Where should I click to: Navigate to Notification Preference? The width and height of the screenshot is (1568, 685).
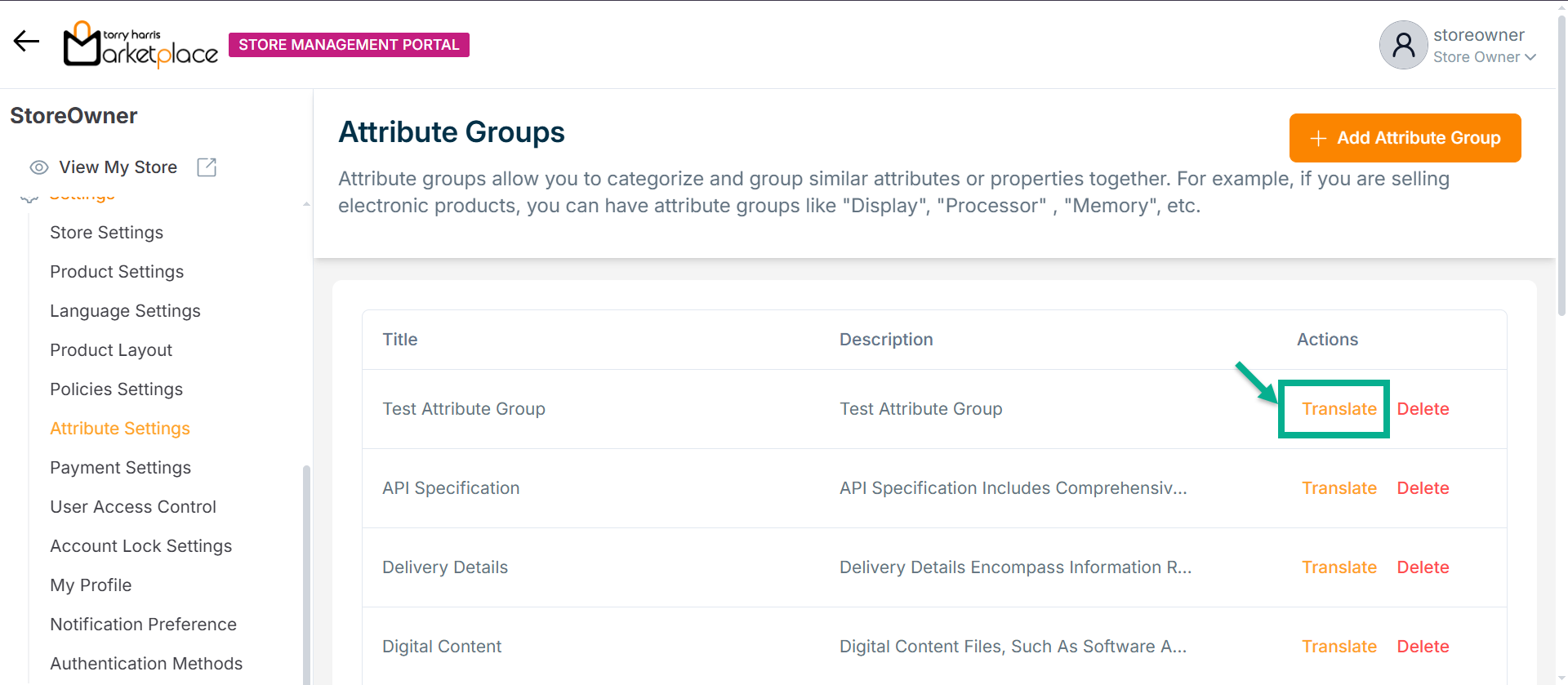(143, 625)
